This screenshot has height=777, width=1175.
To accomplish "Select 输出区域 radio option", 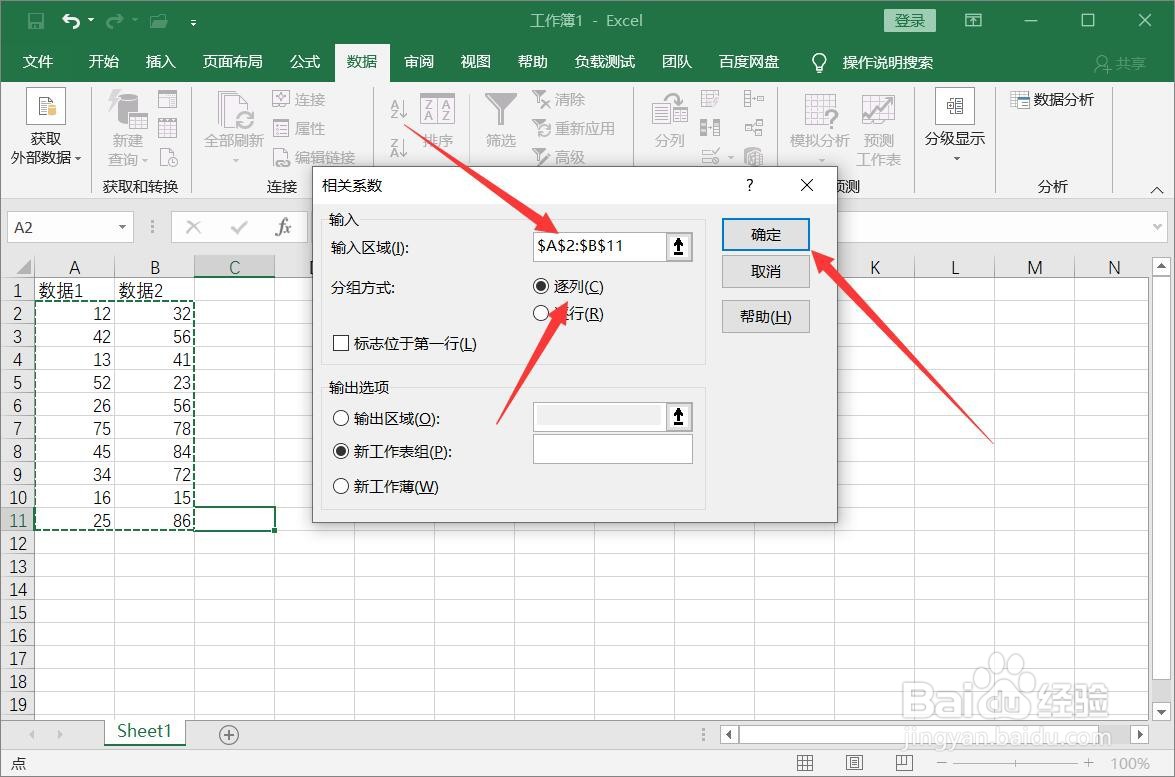I will click(x=341, y=418).
